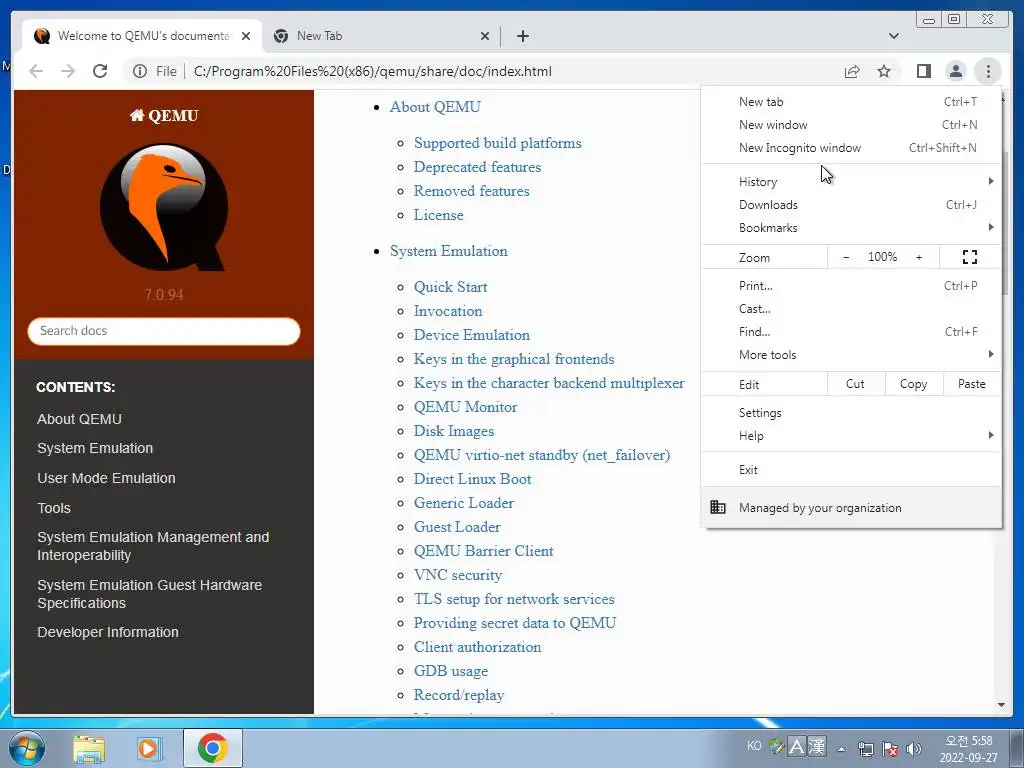Open Settings from the Chrome menu
This screenshot has width=1024, height=768.
tap(851, 413)
